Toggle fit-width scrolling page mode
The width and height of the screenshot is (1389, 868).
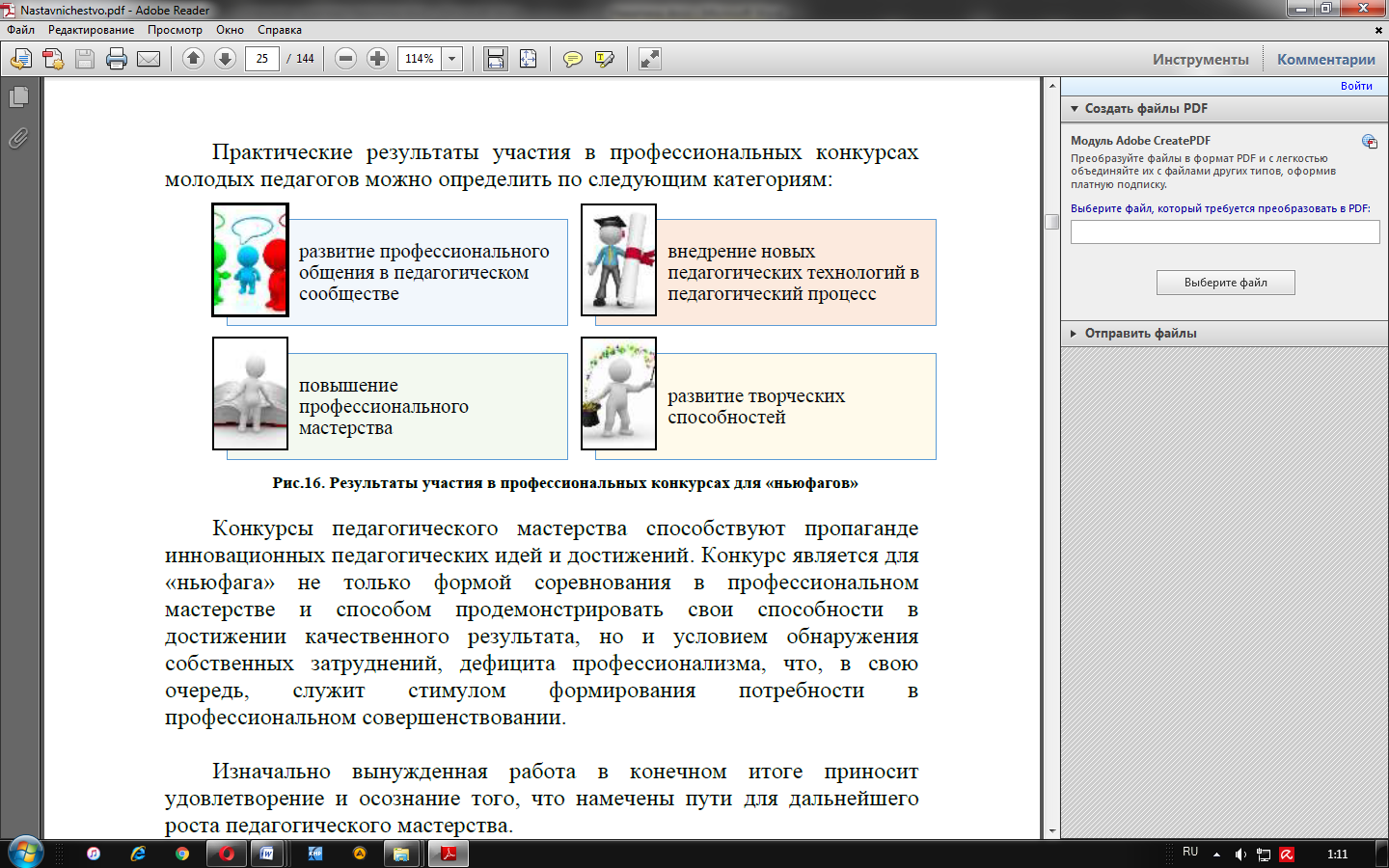[496, 59]
